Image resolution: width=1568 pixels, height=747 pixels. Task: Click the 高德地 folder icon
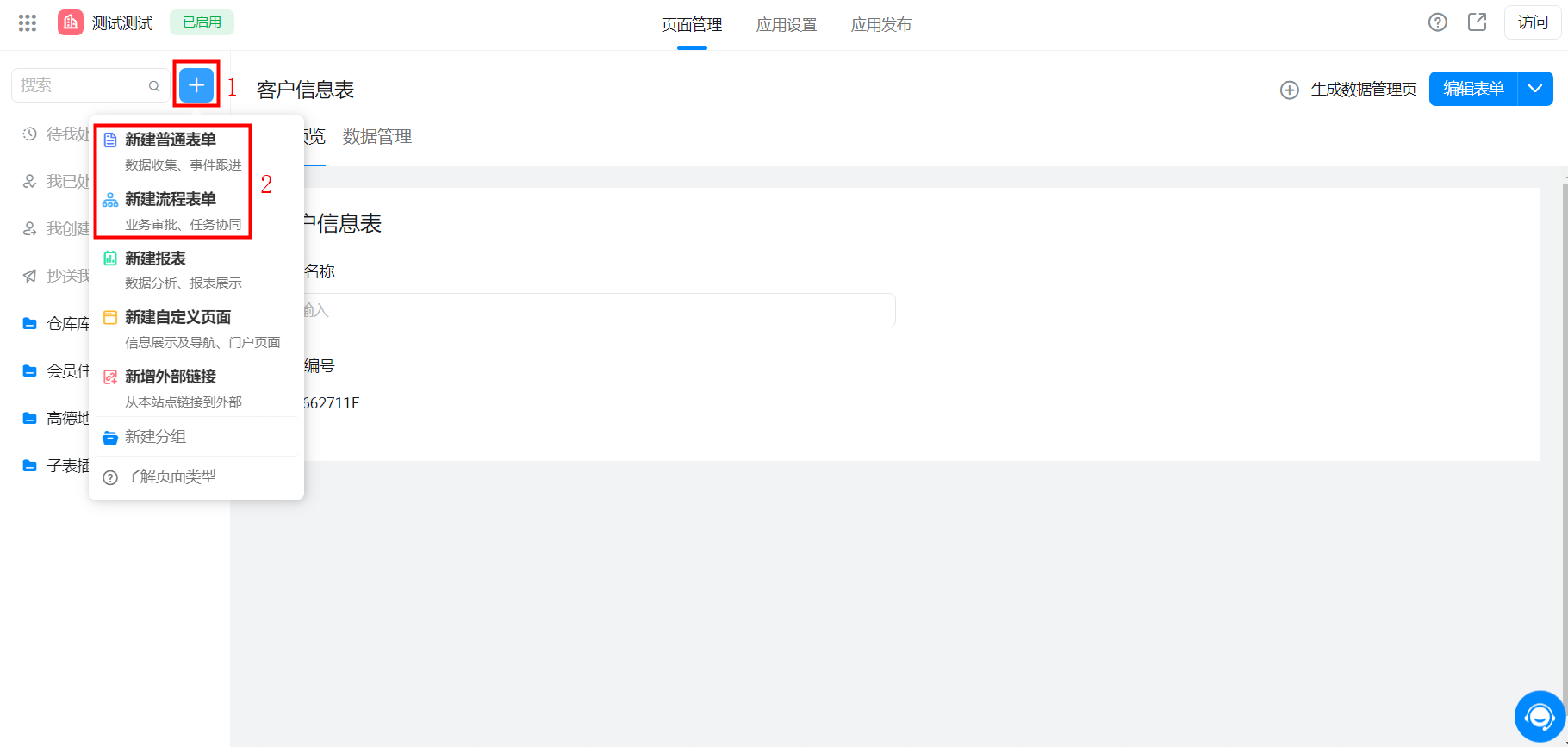(30, 418)
